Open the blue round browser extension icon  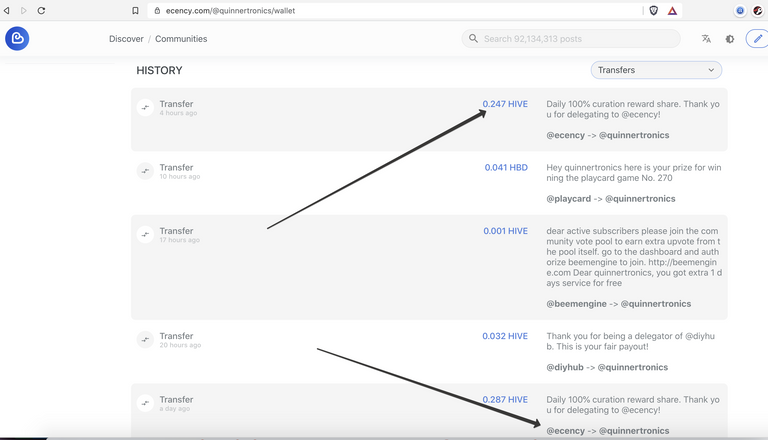(x=740, y=10)
